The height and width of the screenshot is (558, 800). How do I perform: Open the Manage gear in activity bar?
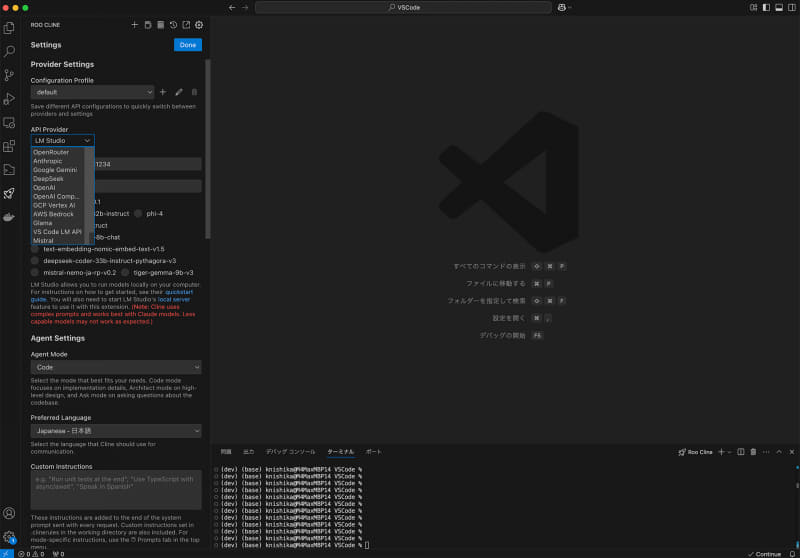tap(9, 537)
